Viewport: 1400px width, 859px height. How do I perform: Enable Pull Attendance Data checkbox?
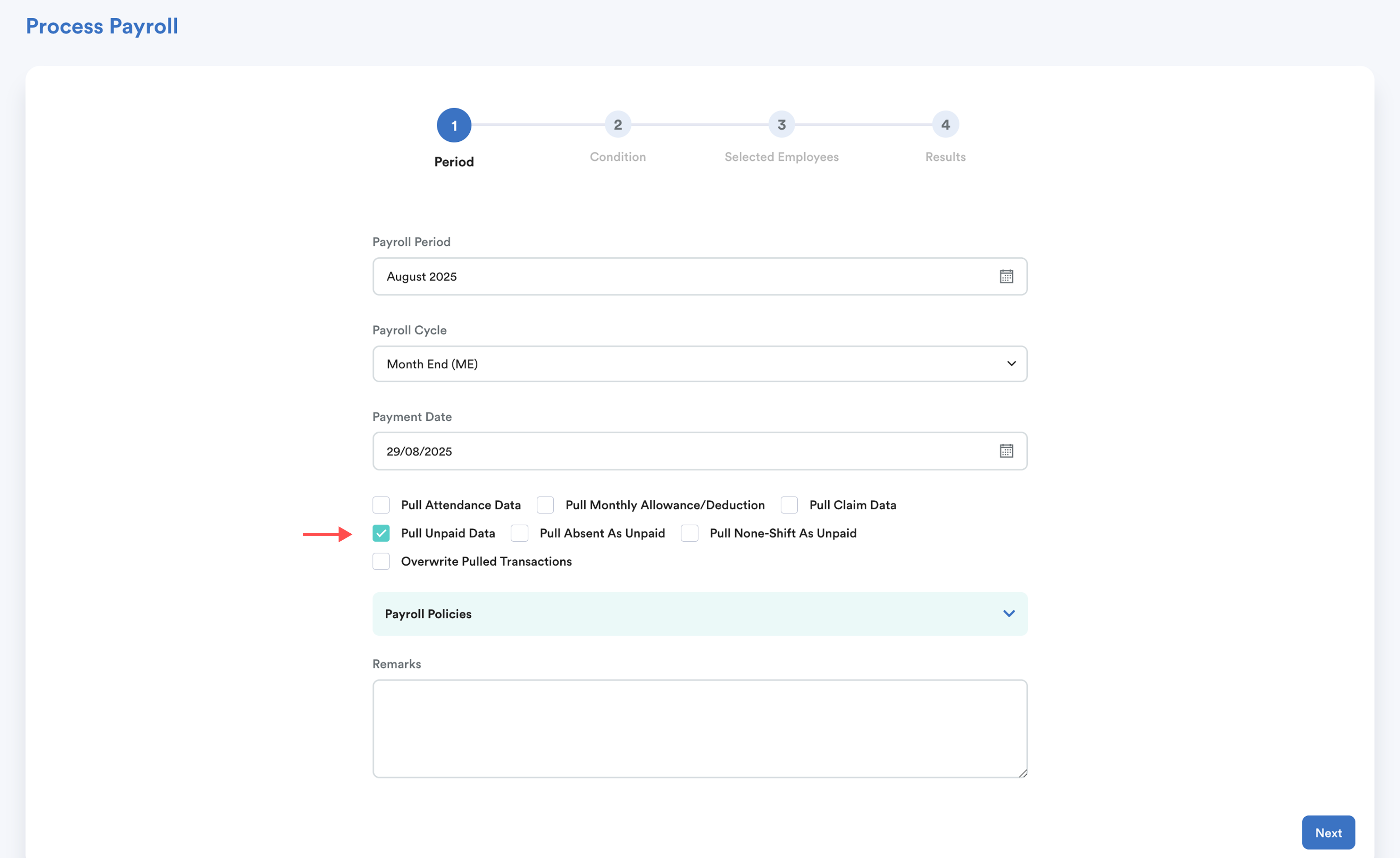[381, 505]
